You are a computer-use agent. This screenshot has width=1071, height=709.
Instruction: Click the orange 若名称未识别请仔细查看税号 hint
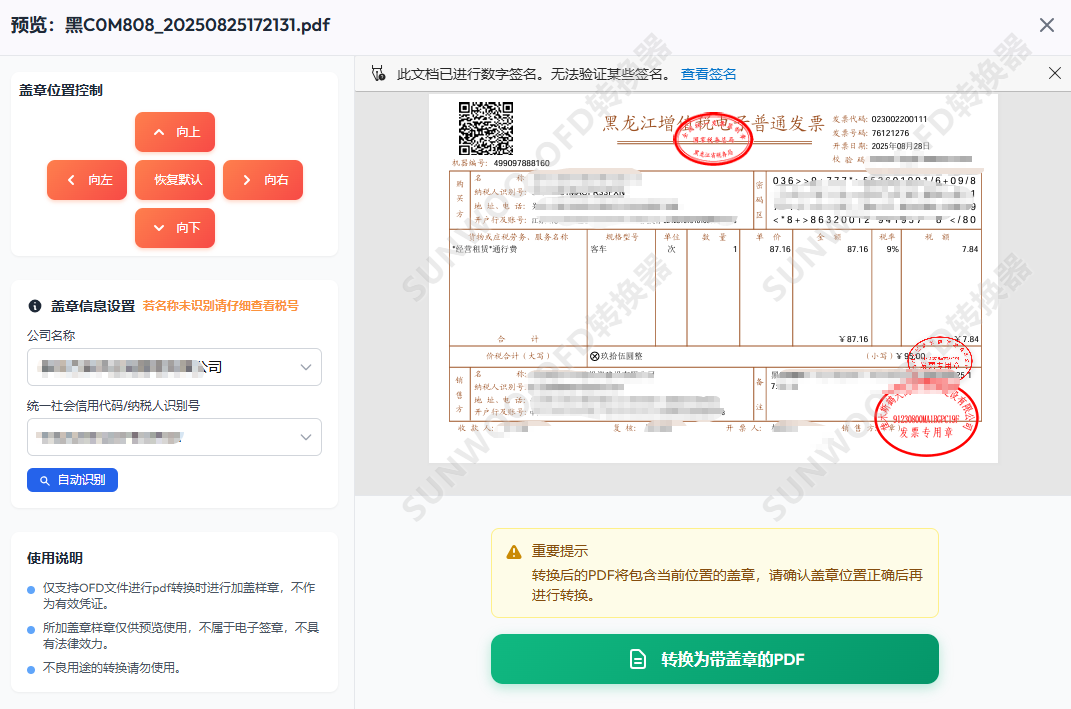220,306
